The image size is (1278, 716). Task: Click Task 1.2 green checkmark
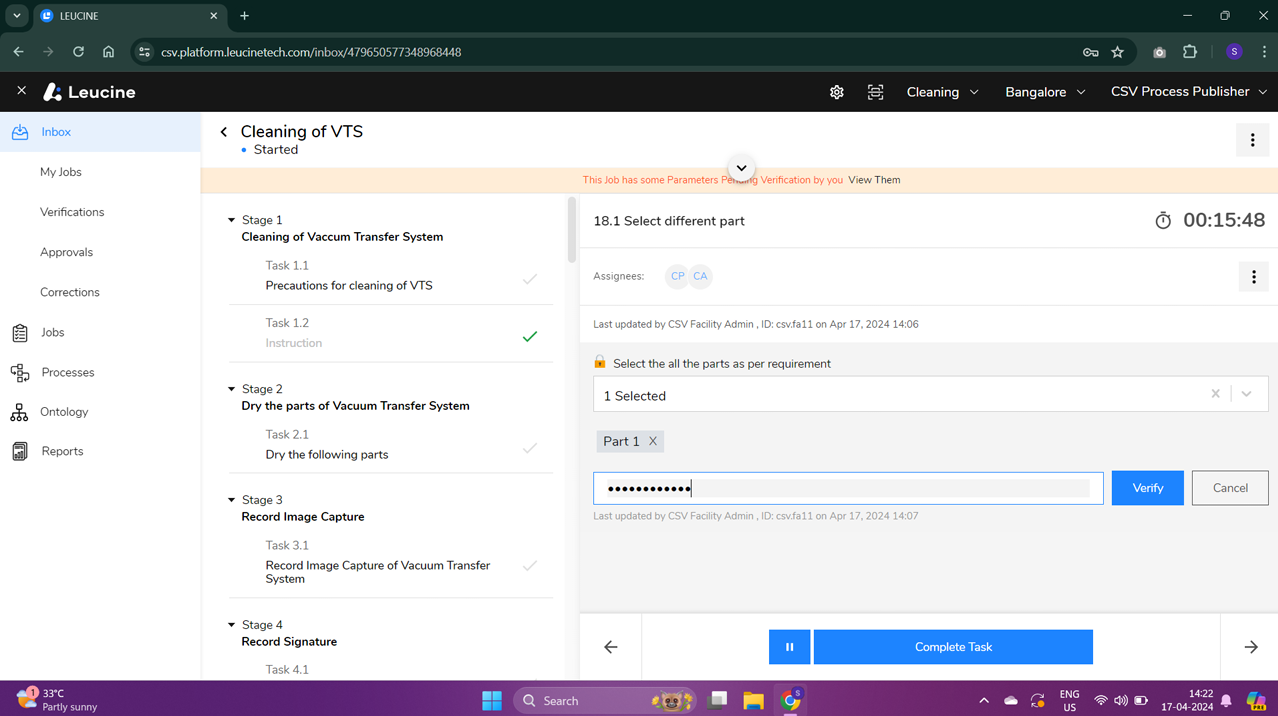[530, 337]
